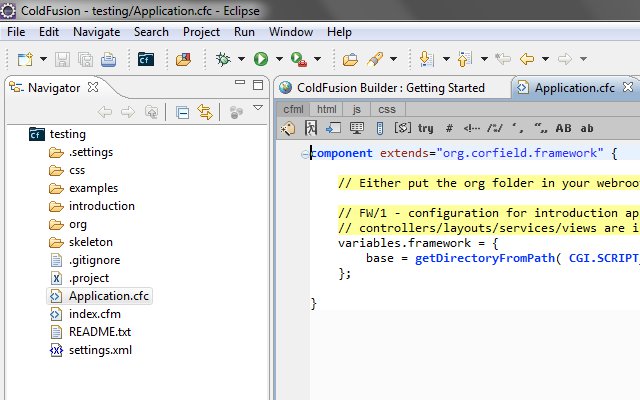The width and height of the screenshot is (640, 400).
Task: Open the External Tools dropdown arrow
Action: pos(317,59)
